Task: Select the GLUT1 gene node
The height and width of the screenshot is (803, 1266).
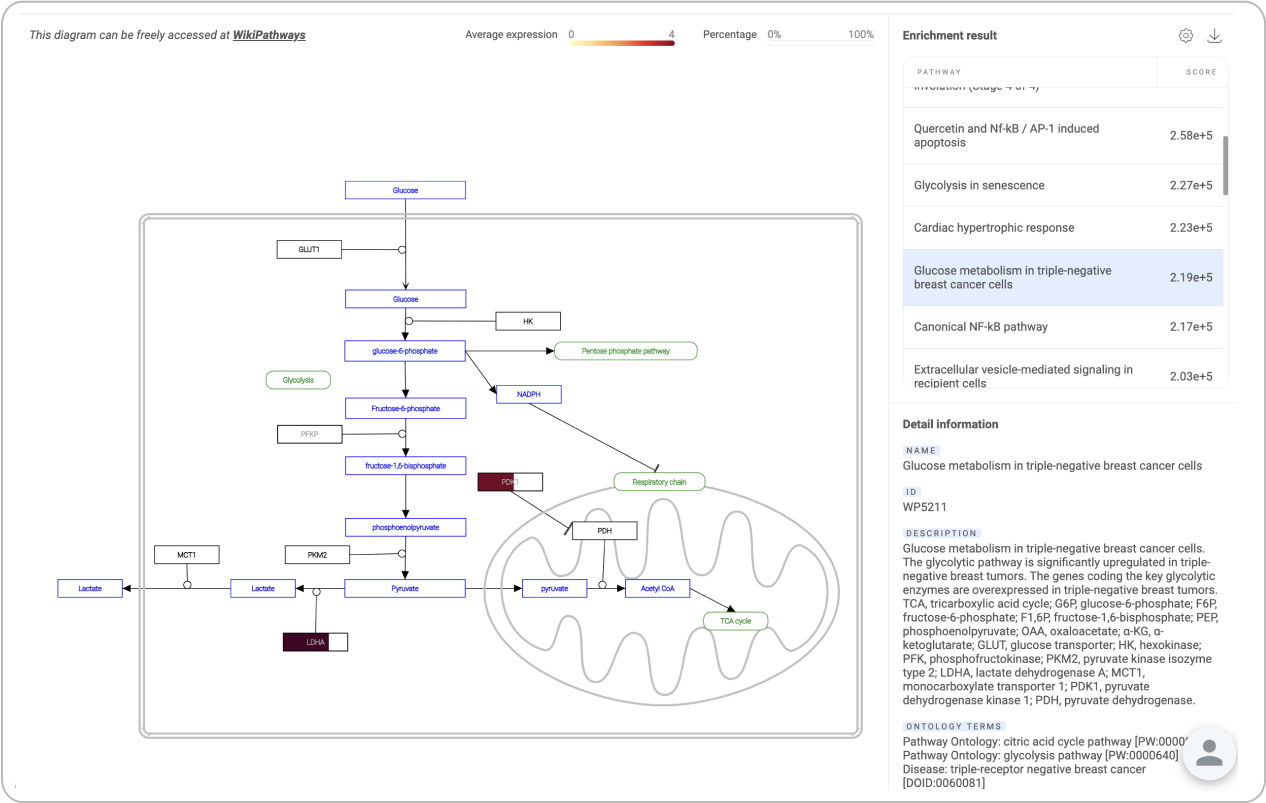Action: (x=309, y=249)
